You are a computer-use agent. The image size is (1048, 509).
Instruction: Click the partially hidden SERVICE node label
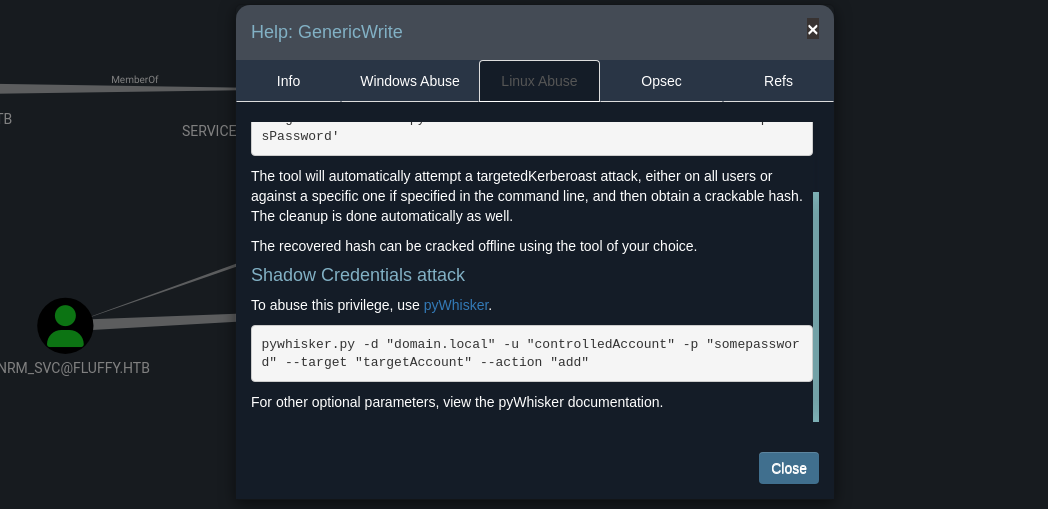coord(208,131)
